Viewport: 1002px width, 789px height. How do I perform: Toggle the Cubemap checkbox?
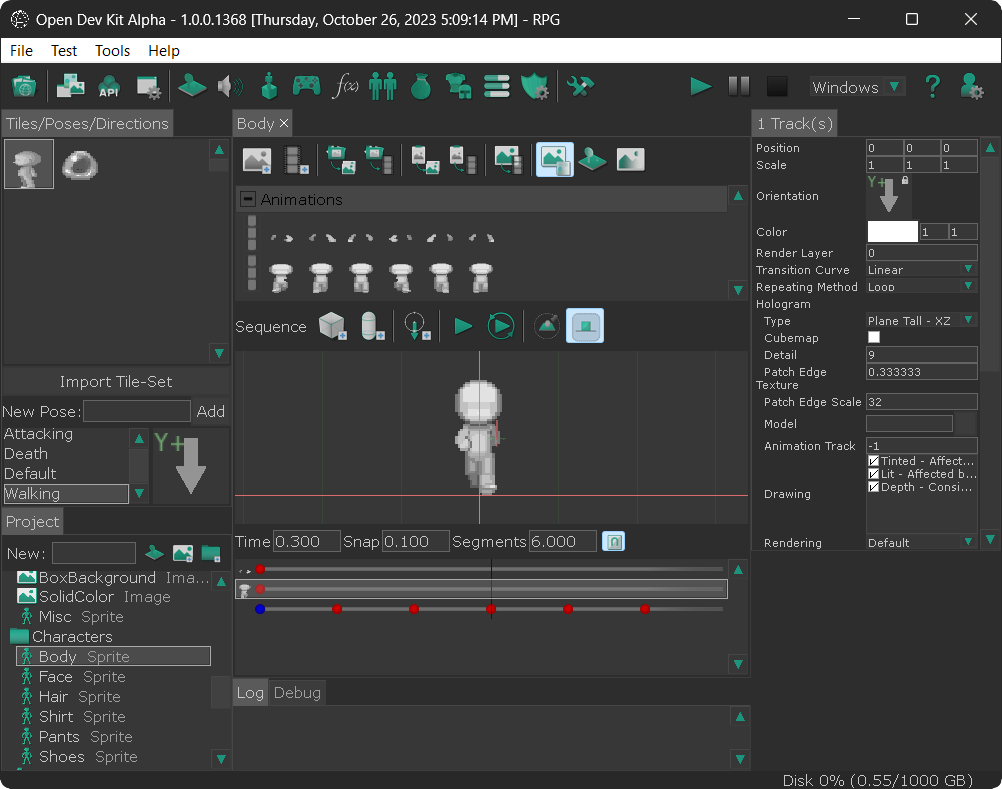coord(874,337)
